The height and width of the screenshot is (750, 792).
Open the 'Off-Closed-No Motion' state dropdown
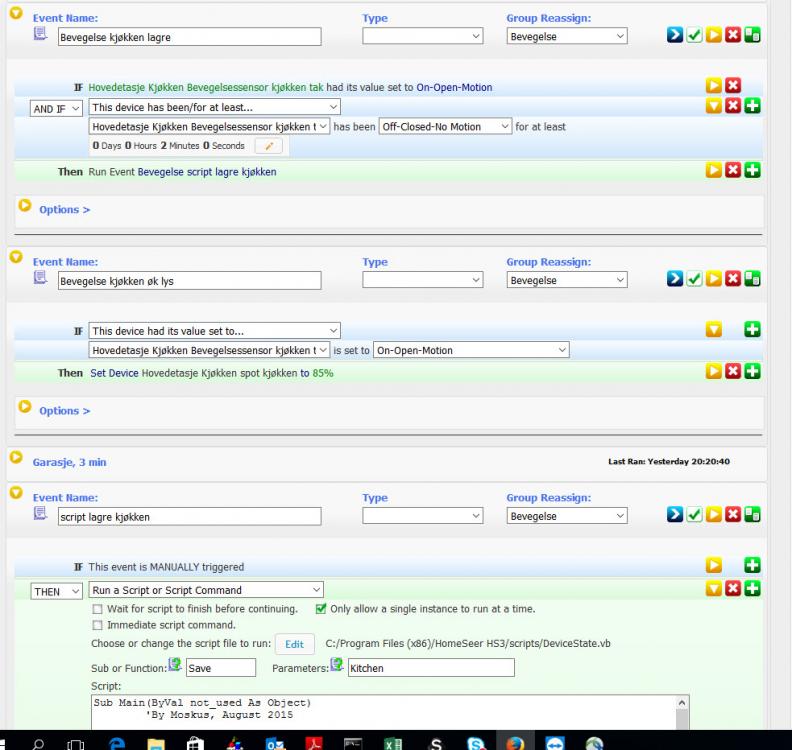pyautogui.click(x=446, y=127)
